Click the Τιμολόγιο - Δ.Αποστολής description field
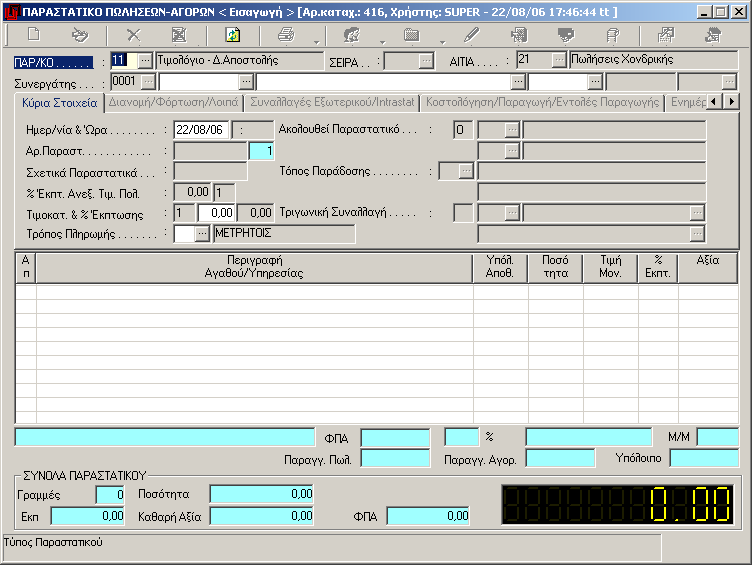Image resolution: width=752 pixels, height=565 pixels. click(240, 61)
